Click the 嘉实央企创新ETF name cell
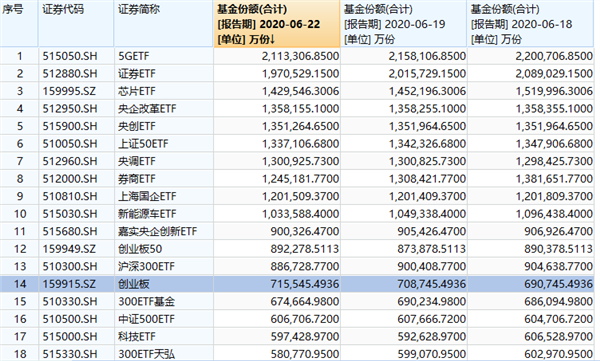The image size is (600, 361). pyautogui.click(x=163, y=231)
